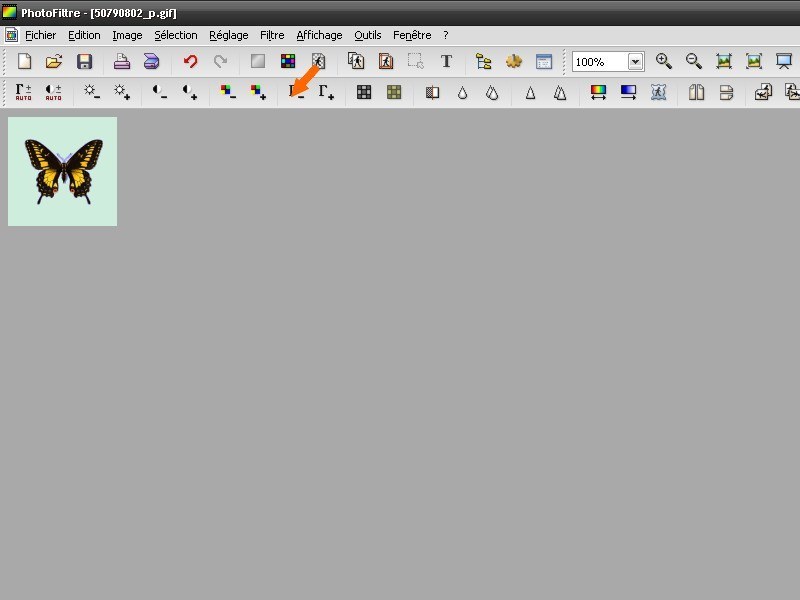Click the Gamma plus button
The height and width of the screenshot is (600, 800).
coord(326,92)
